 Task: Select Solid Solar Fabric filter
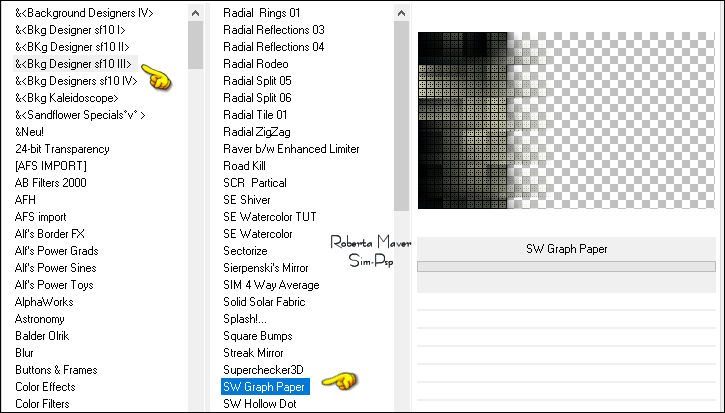267,301
